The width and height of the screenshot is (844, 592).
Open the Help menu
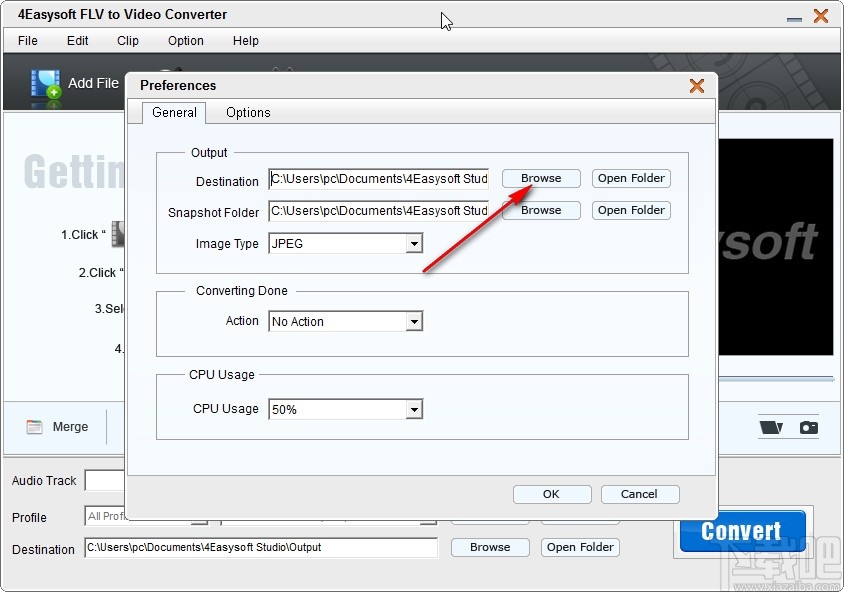(245, 41)
